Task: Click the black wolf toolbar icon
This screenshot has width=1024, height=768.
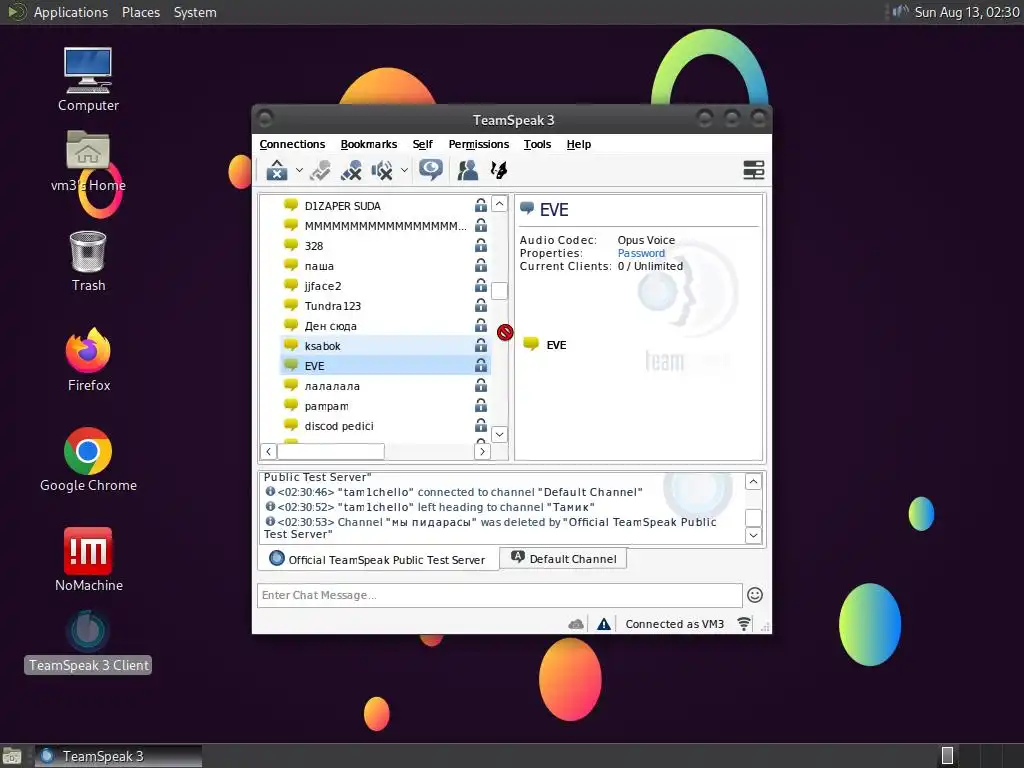Action: click(x=499, y=170)
